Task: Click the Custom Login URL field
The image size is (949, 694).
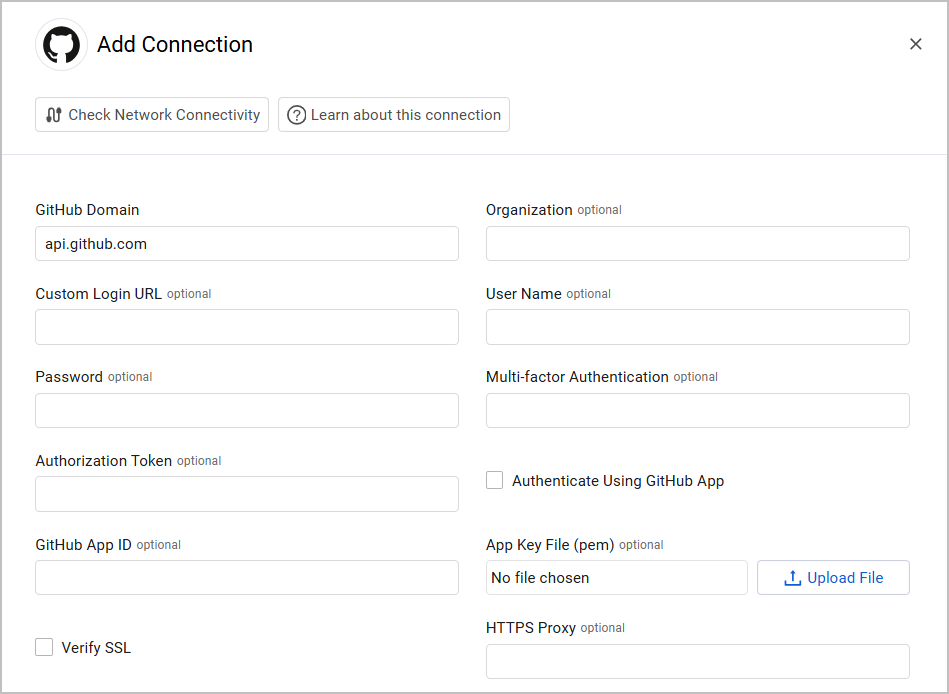Action: (247, 327)
